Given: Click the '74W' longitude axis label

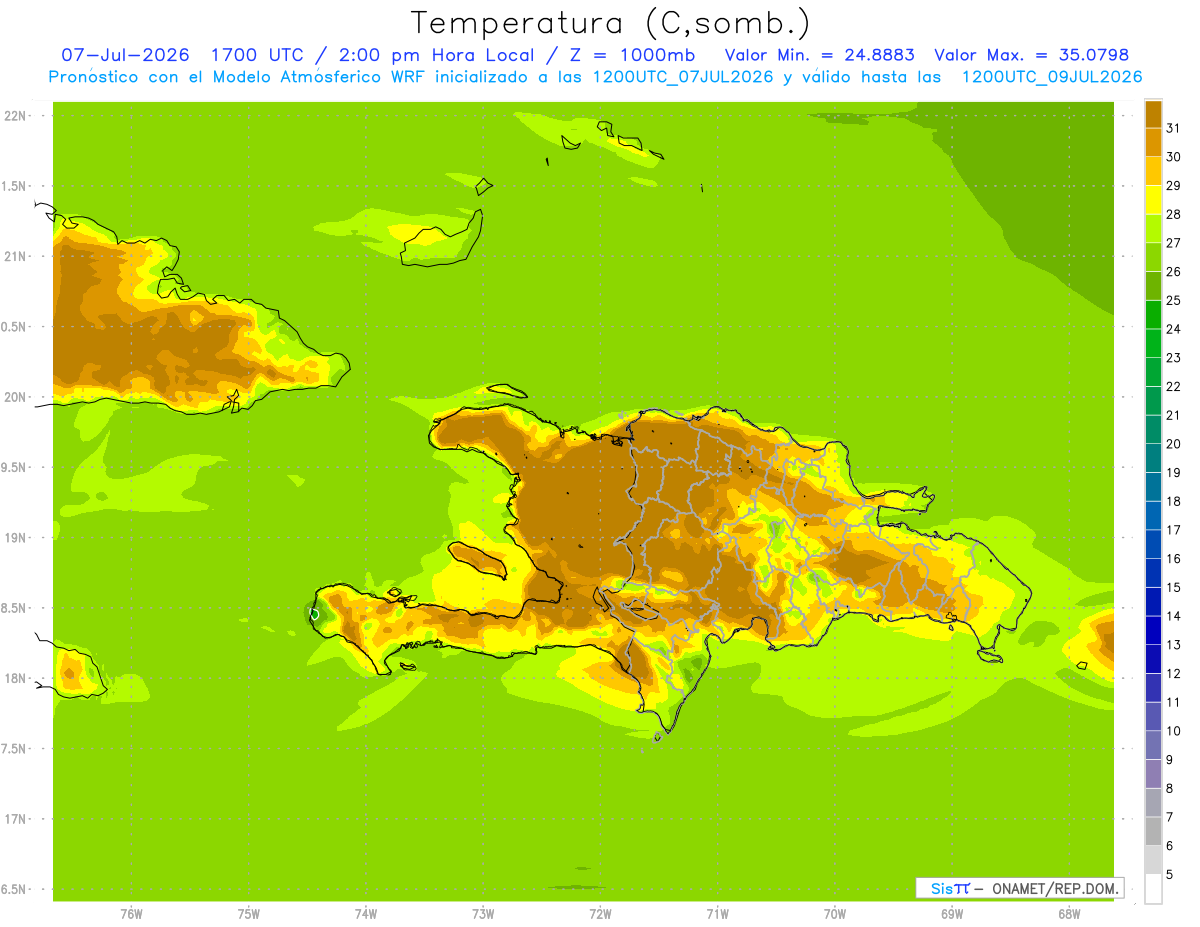Looking at the screenshot, I should (x=365, y=914).
